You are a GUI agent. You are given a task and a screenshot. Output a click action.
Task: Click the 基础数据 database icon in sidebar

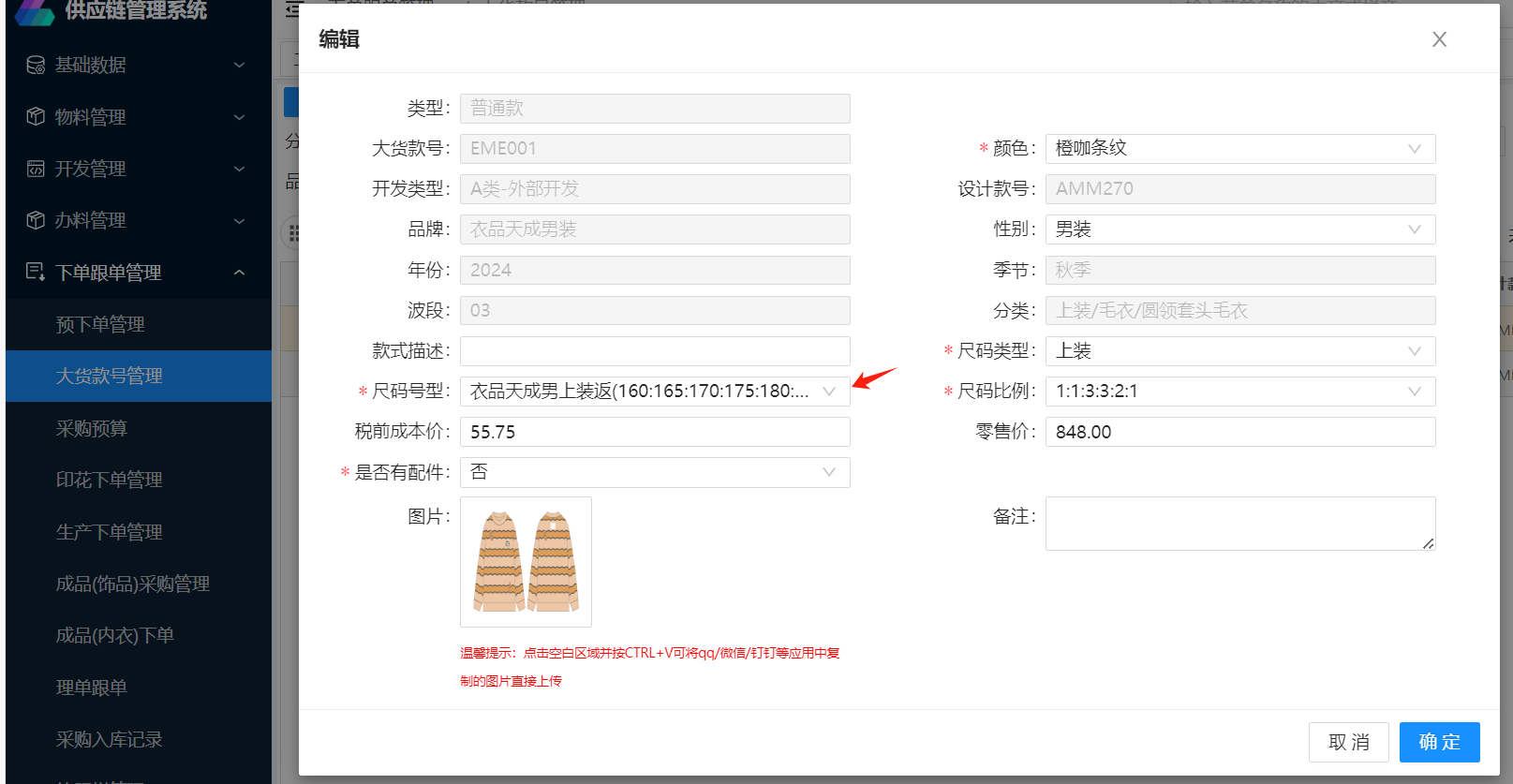pos(36,65)
